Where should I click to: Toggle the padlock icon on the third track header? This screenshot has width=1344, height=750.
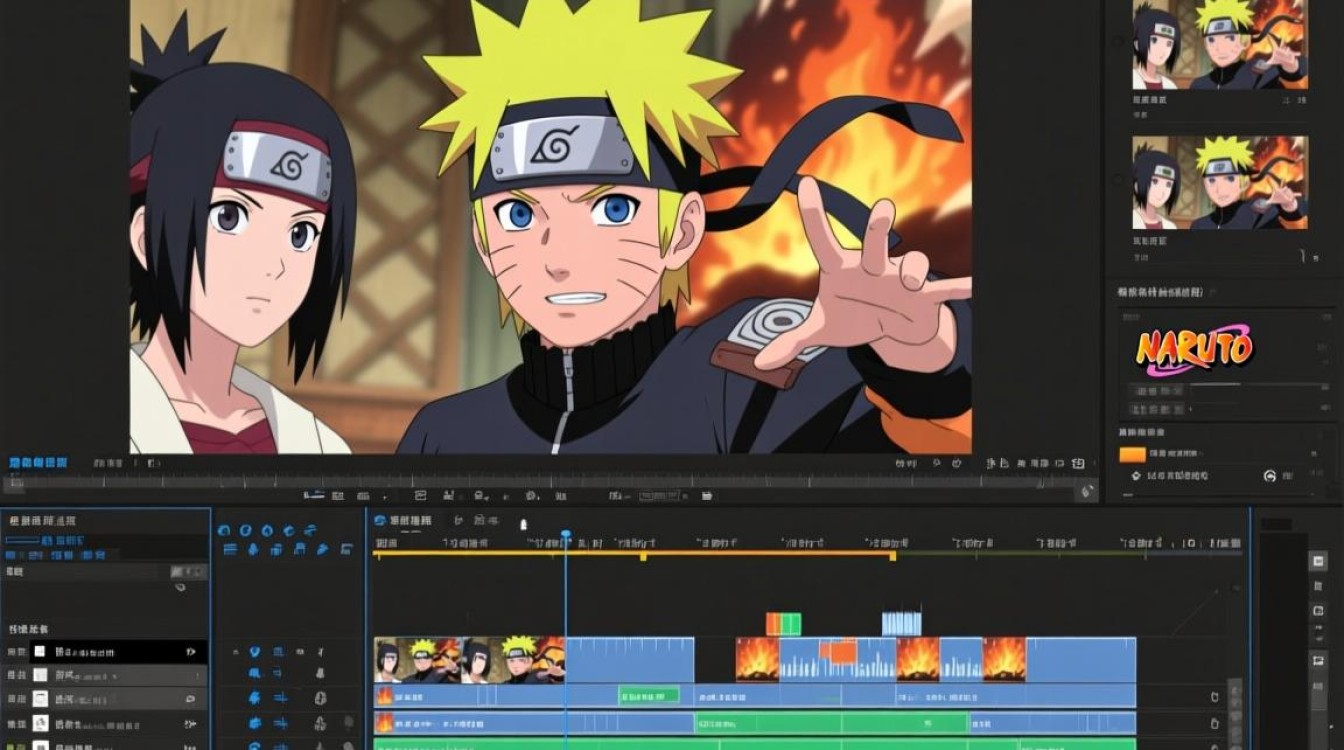320,698
